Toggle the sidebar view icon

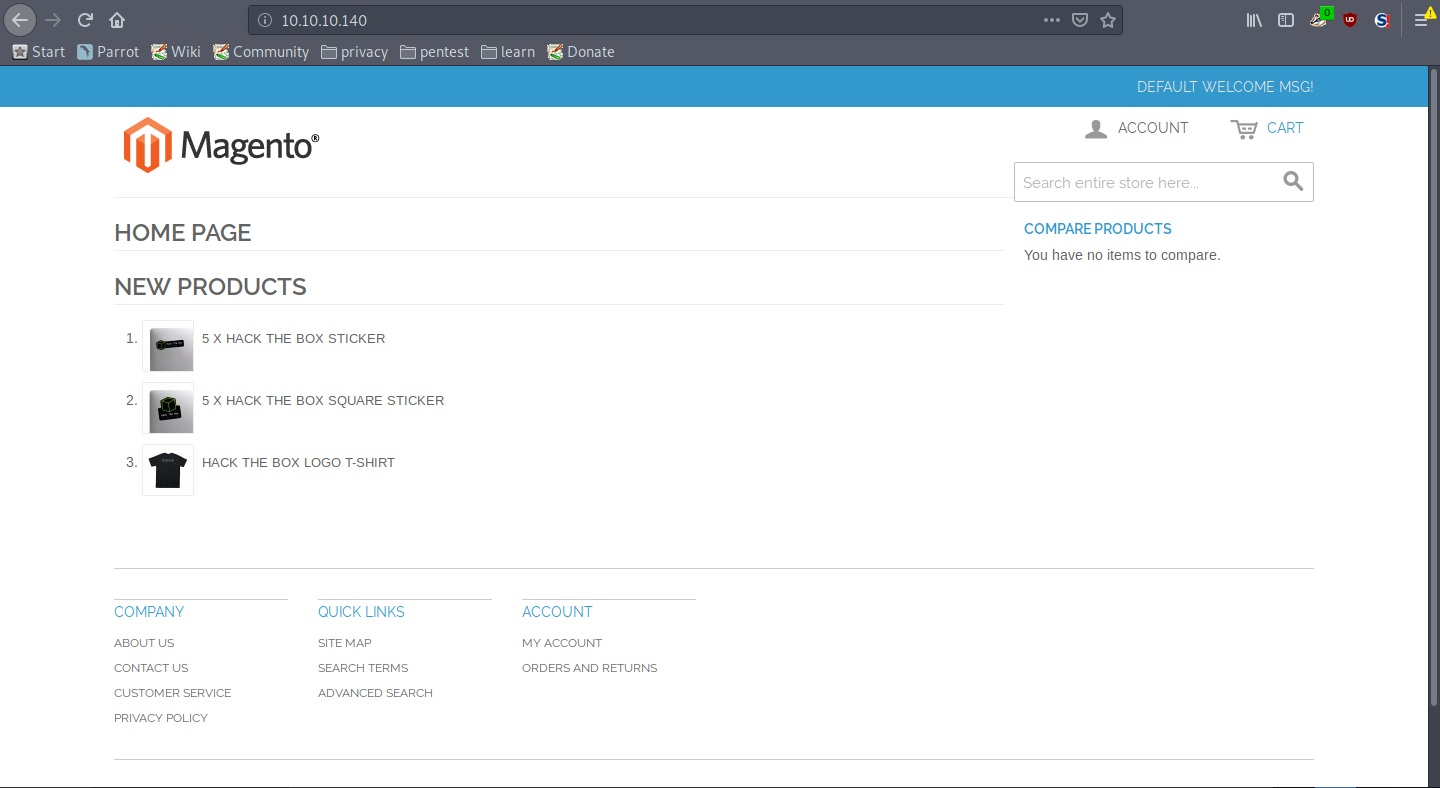tap(1286, 20)
